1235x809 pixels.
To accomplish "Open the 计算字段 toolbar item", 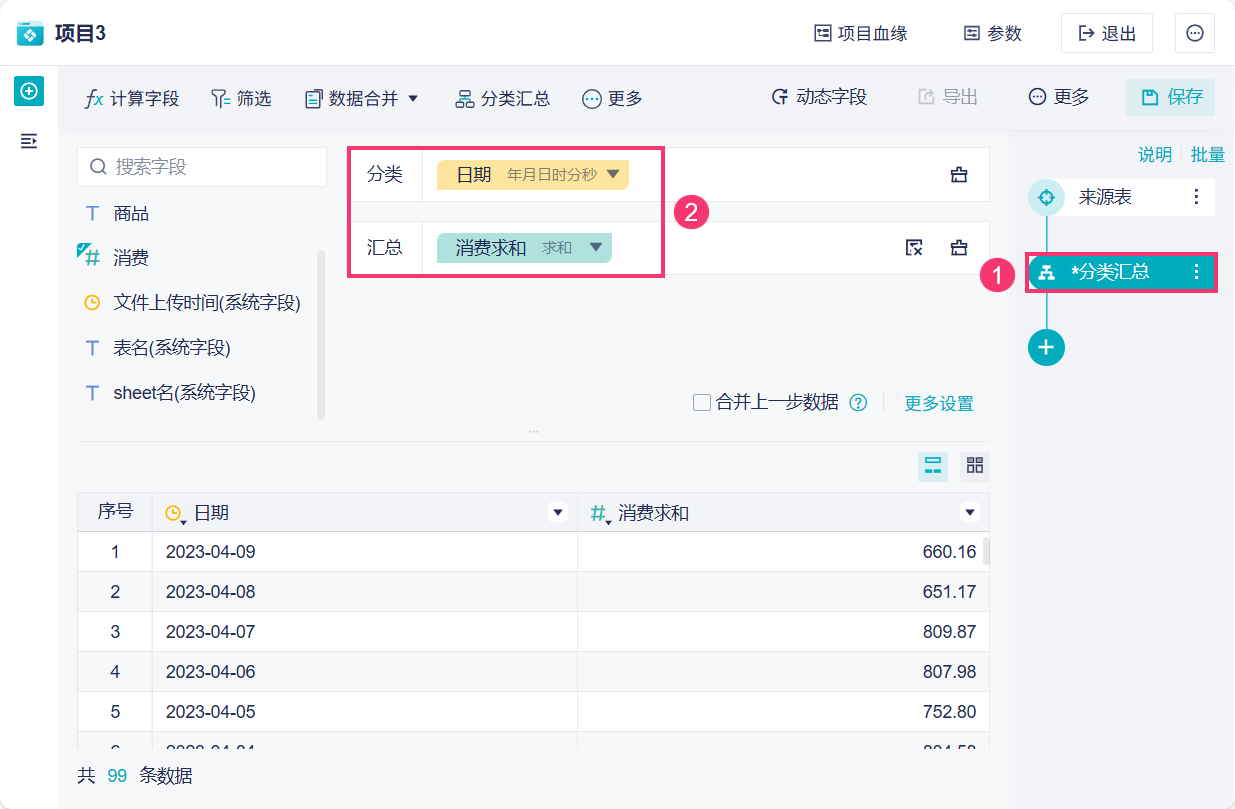I will tap(132, 98).
